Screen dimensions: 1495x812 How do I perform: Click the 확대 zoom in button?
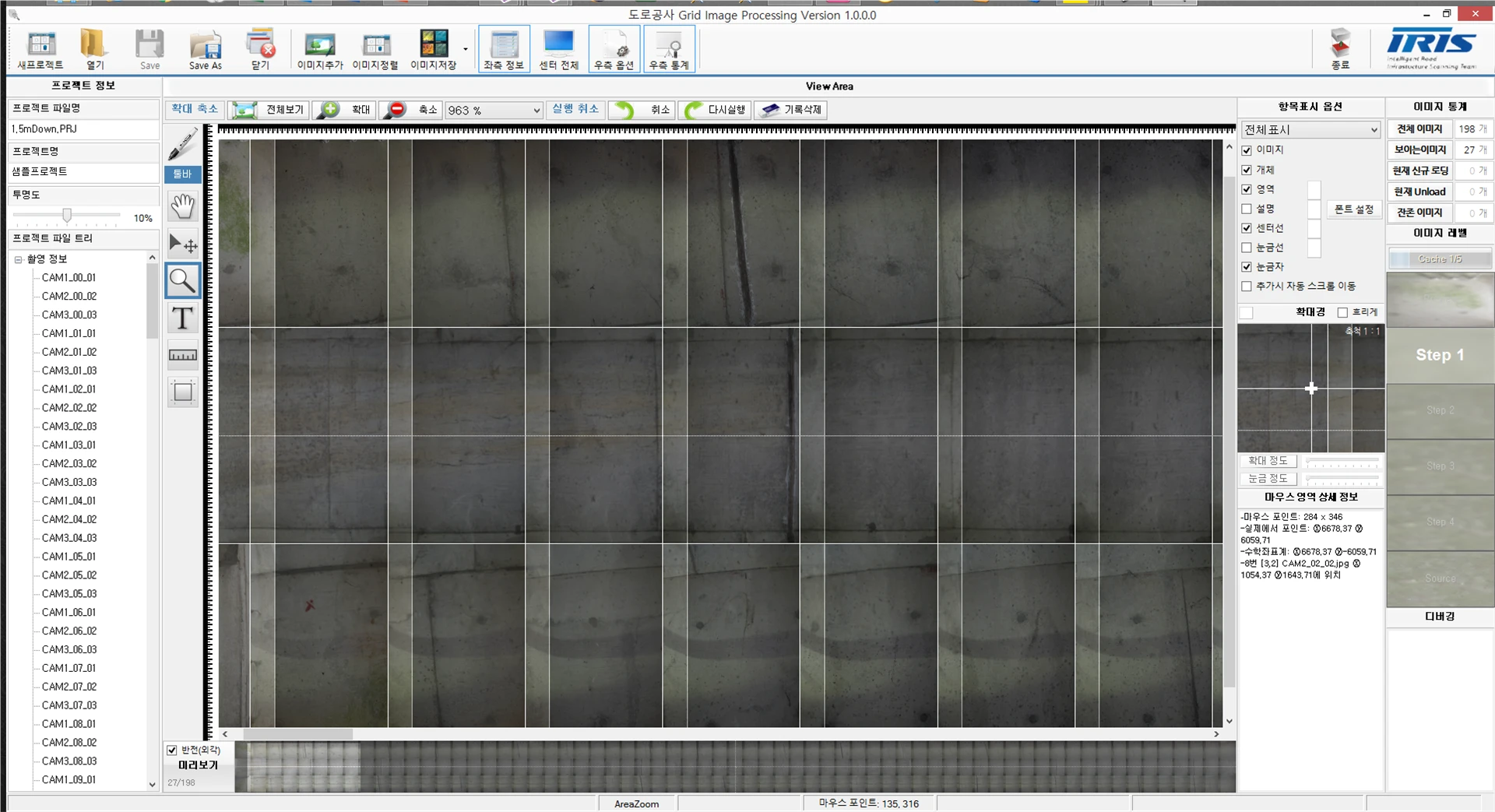pyautogui.click(x=345, y=110)
